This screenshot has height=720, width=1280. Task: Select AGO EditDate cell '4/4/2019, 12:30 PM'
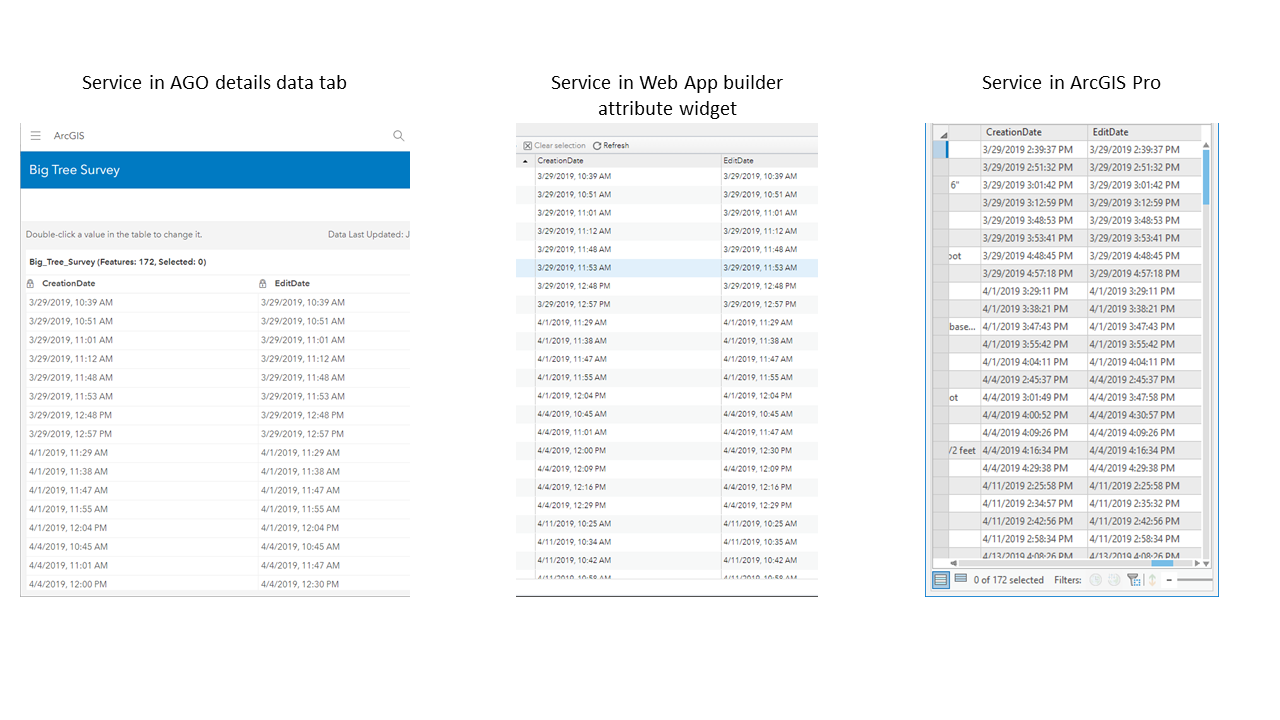point(300,584)
